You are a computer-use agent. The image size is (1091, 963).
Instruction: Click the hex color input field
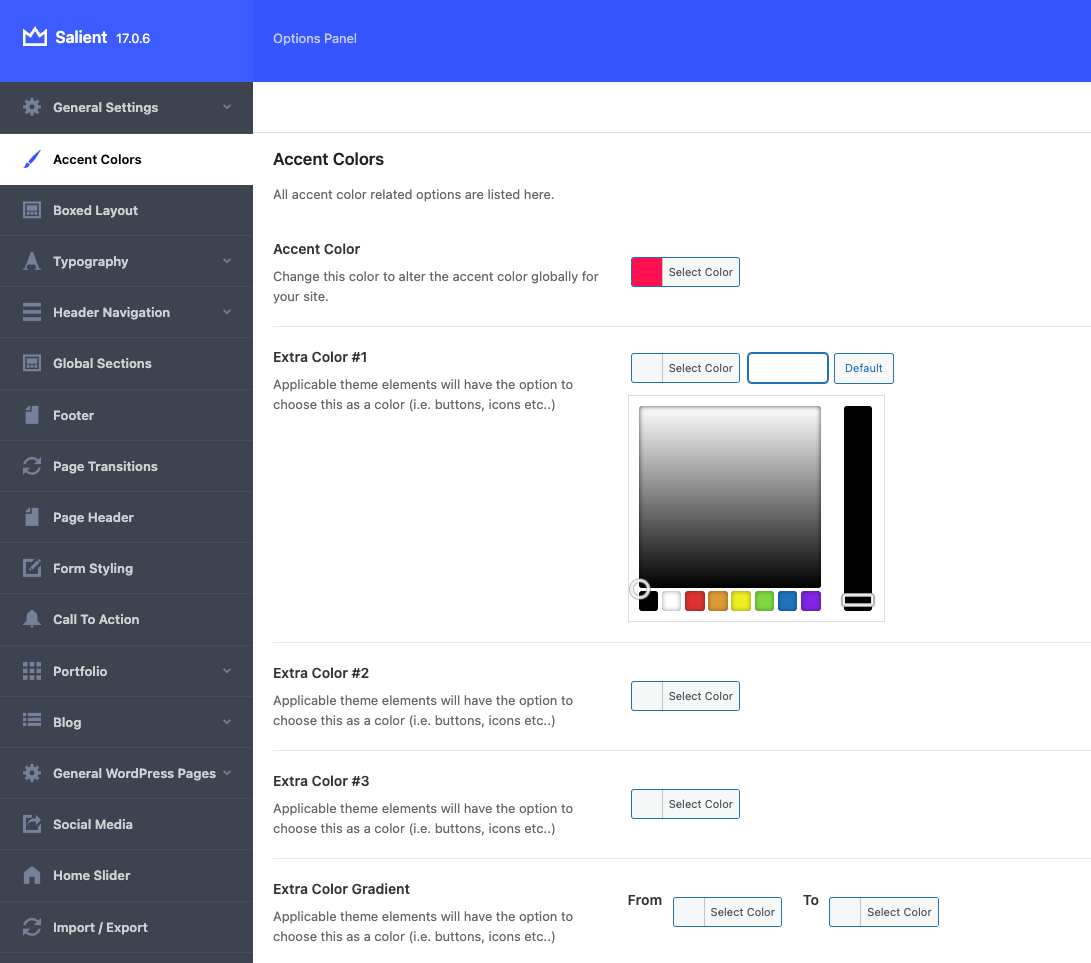coord(787,368)
